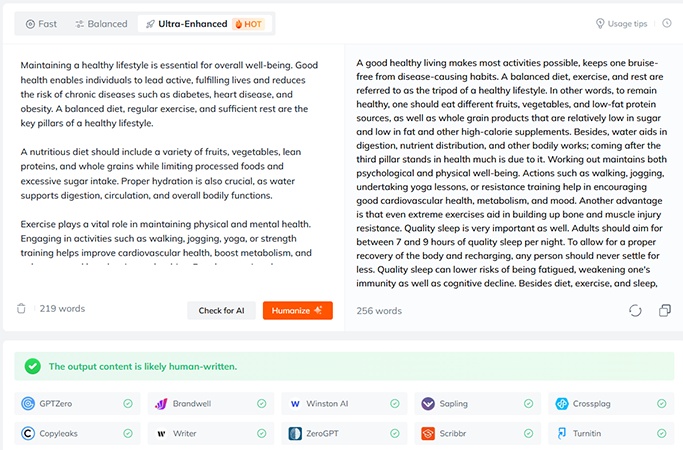
Task: Click the regenerate output icon
Action: (635, 311)
